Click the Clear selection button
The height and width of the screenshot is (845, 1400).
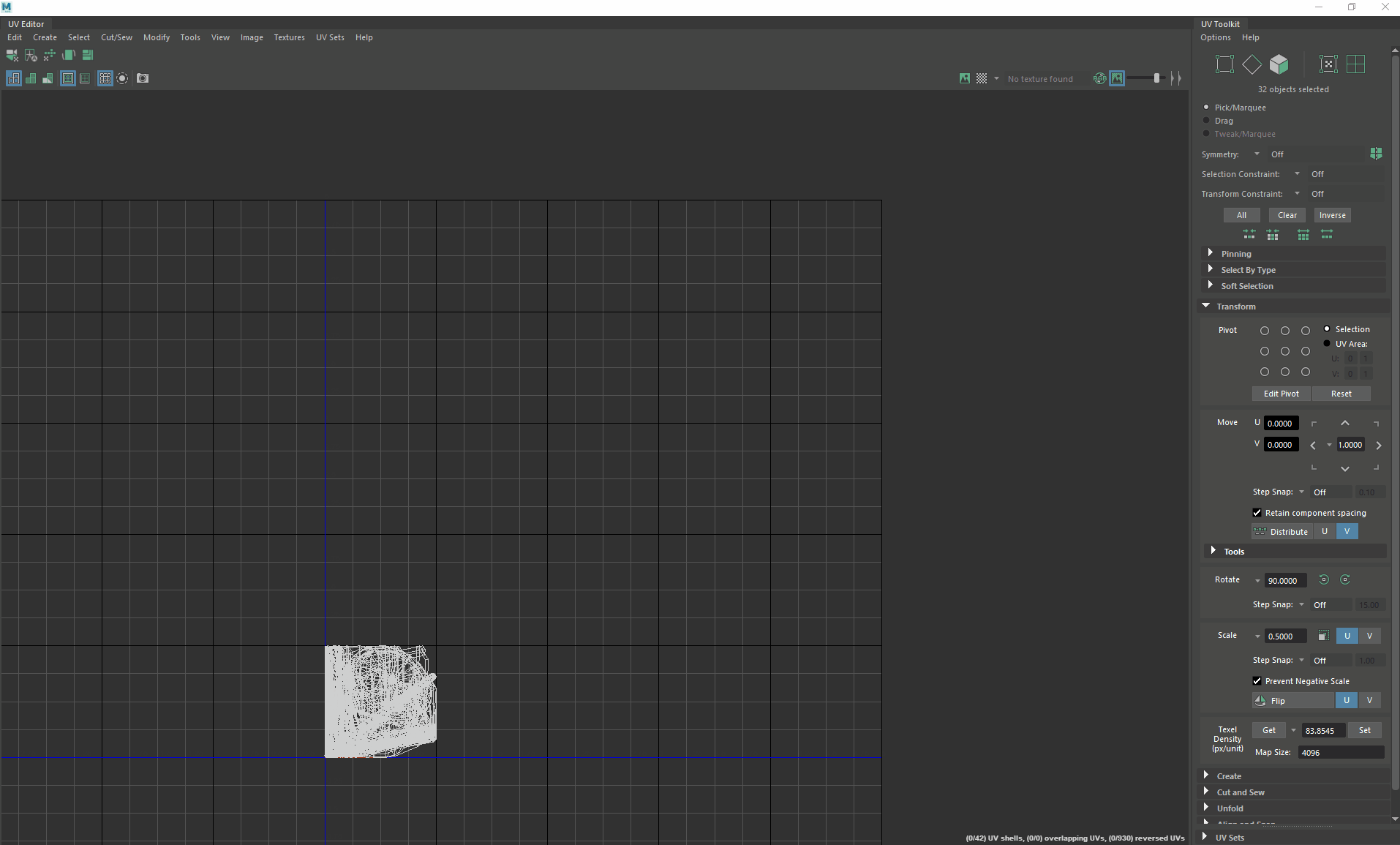click(1287, 215)
